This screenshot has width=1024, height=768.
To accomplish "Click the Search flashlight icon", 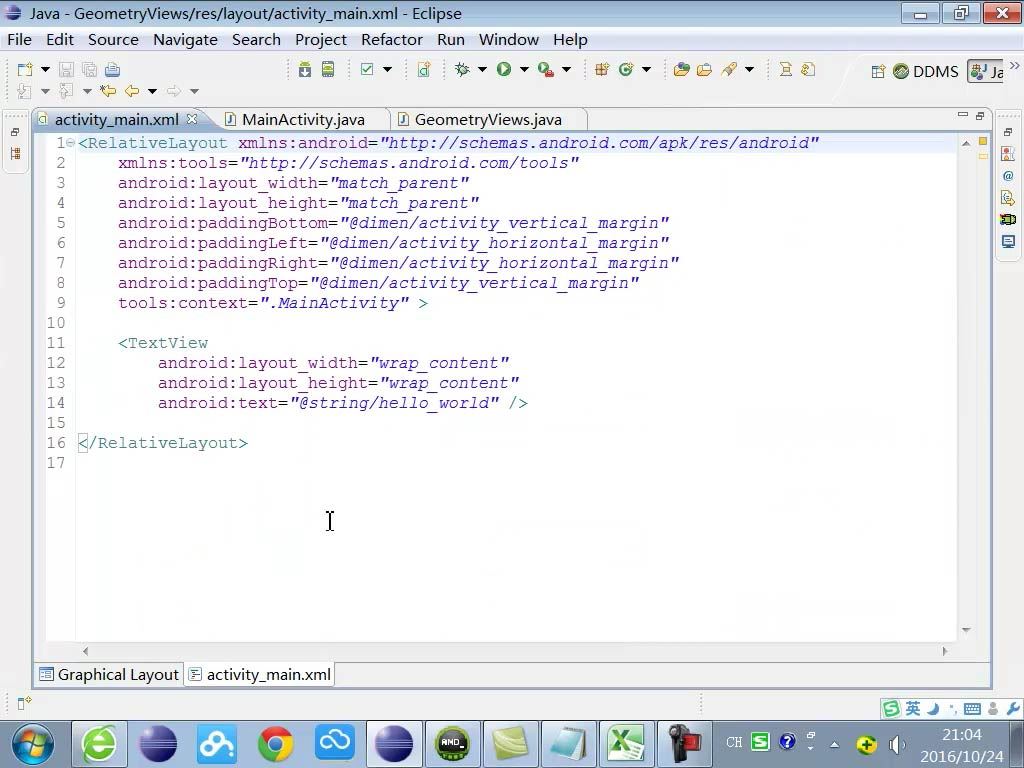I will pyautogui.click(x=729, y=69).
